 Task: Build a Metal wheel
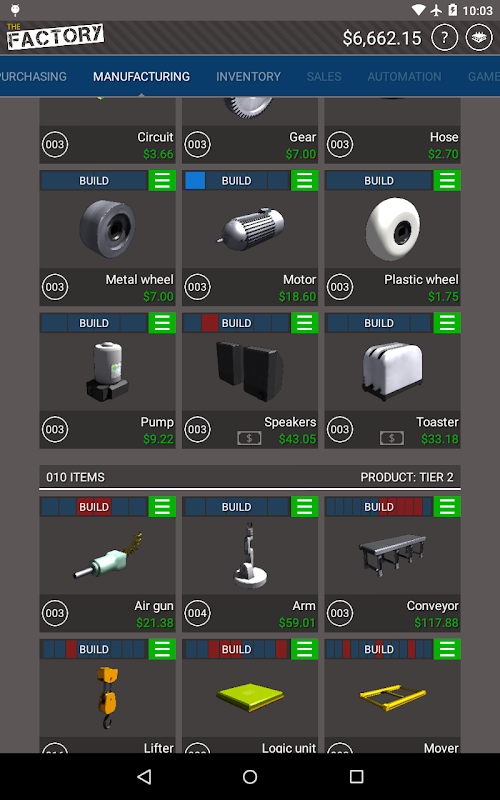pos(94,181)
